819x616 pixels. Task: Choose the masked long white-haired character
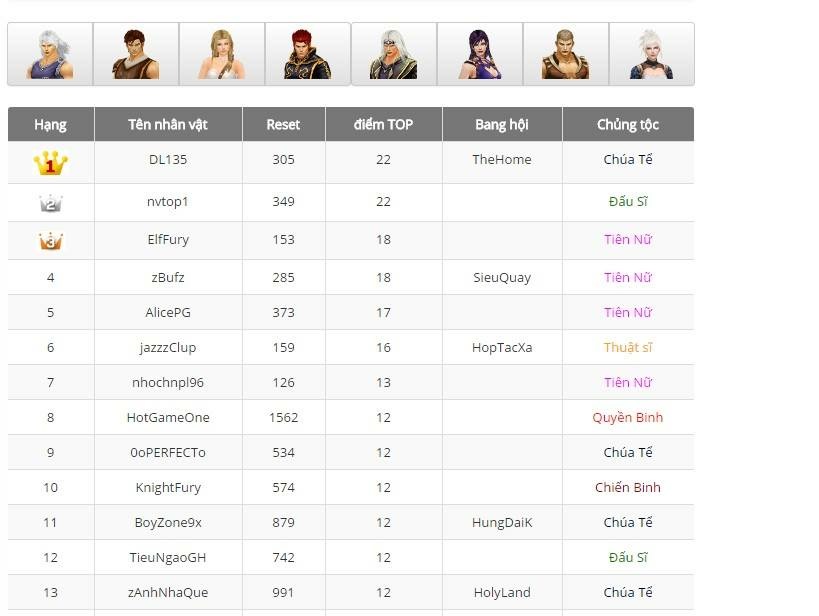pyautogui.click(x=394, y=55)
